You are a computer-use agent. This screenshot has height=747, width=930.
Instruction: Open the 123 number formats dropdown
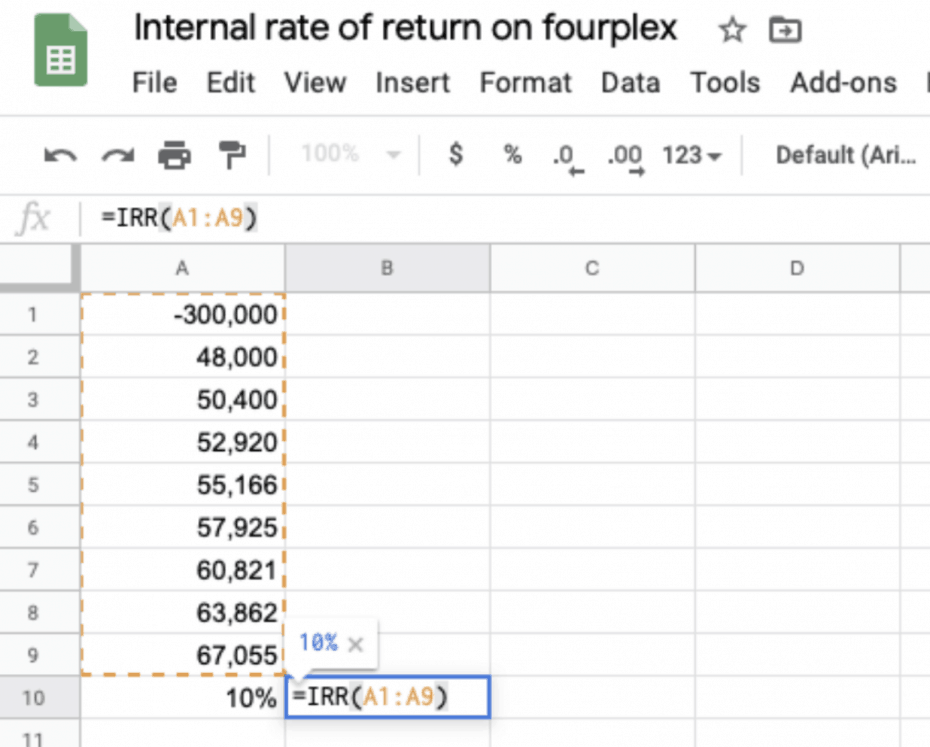pyautogui.click(x=692, y=155)
